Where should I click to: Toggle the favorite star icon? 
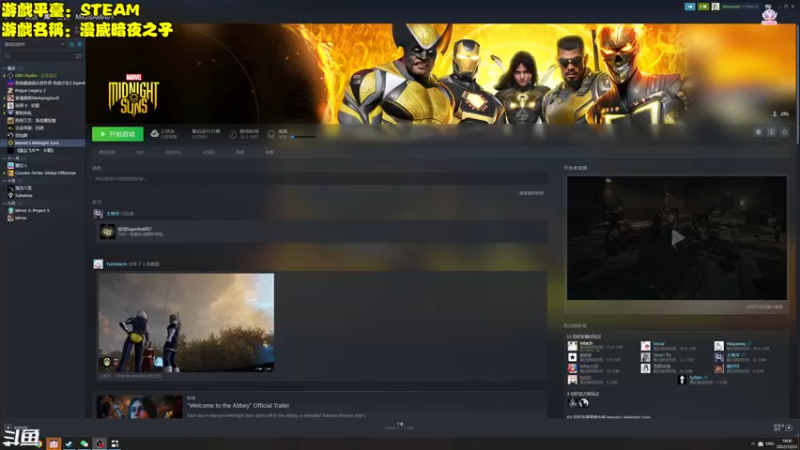pyautogui.click(x=785, y=132)
